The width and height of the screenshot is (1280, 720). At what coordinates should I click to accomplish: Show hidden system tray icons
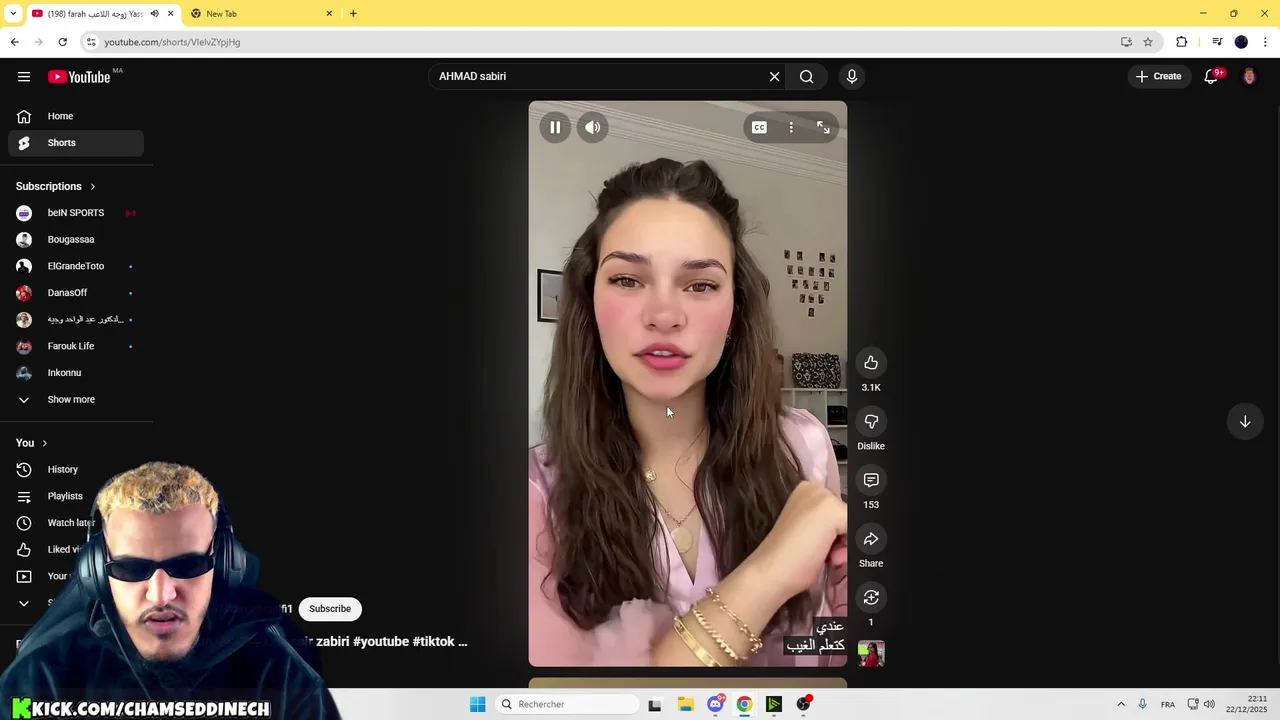coord(1121,705)
